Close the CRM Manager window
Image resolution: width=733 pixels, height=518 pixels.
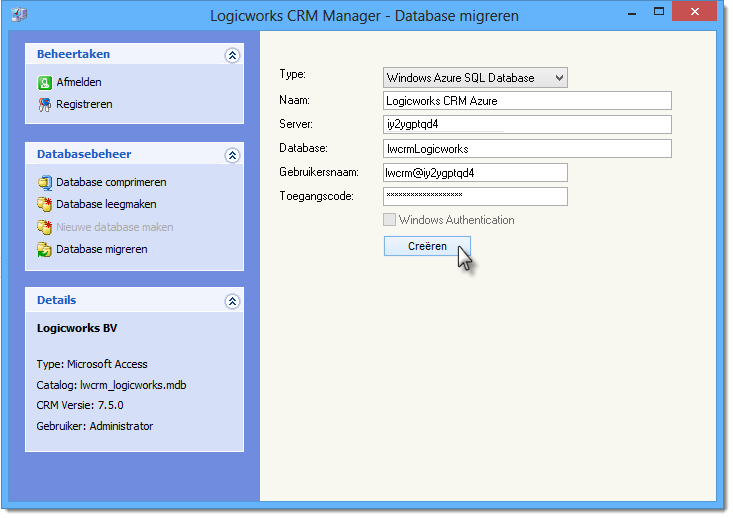point(695,12)
